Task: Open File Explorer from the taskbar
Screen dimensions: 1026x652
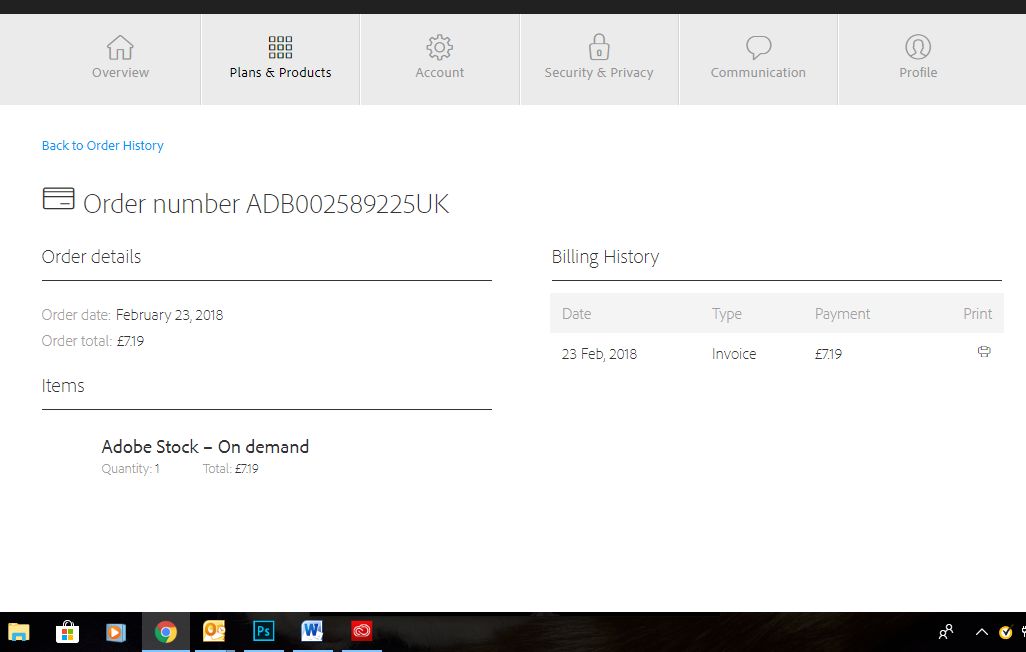Action: point(19,632)
